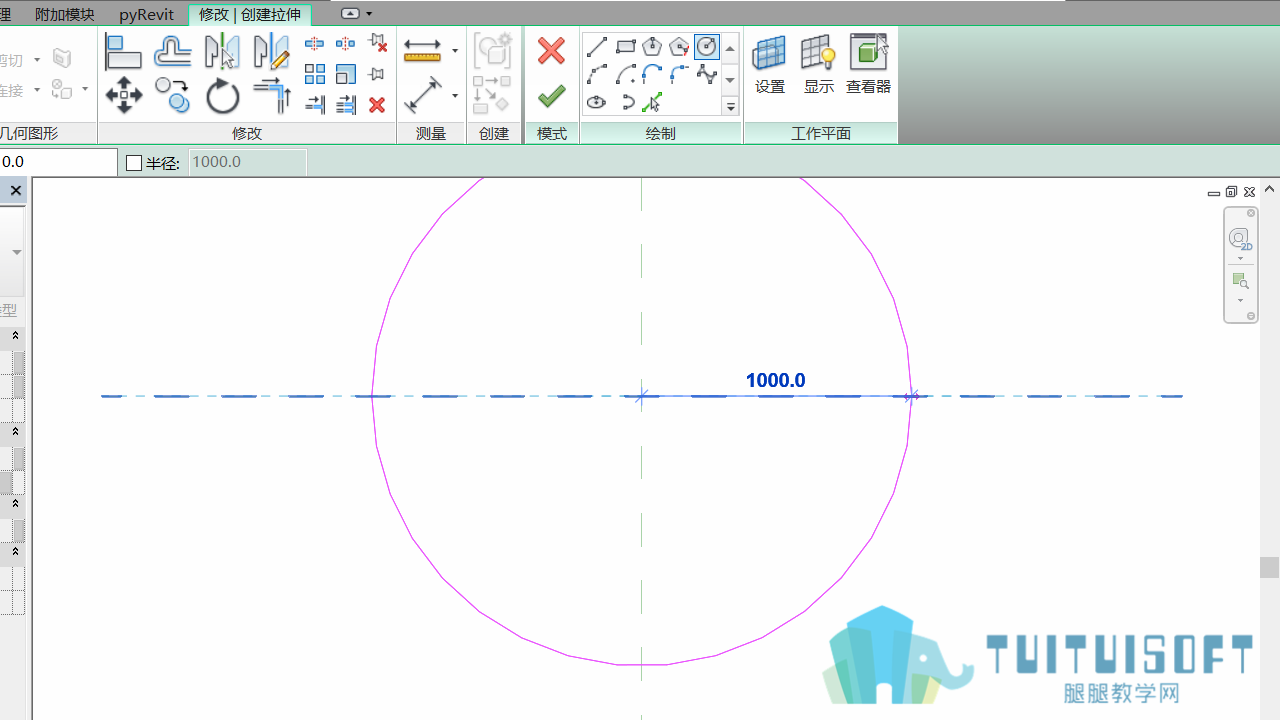Click the 1000.0 temporary dimension text
This screenshot has height=720, width=1280.
775,380
